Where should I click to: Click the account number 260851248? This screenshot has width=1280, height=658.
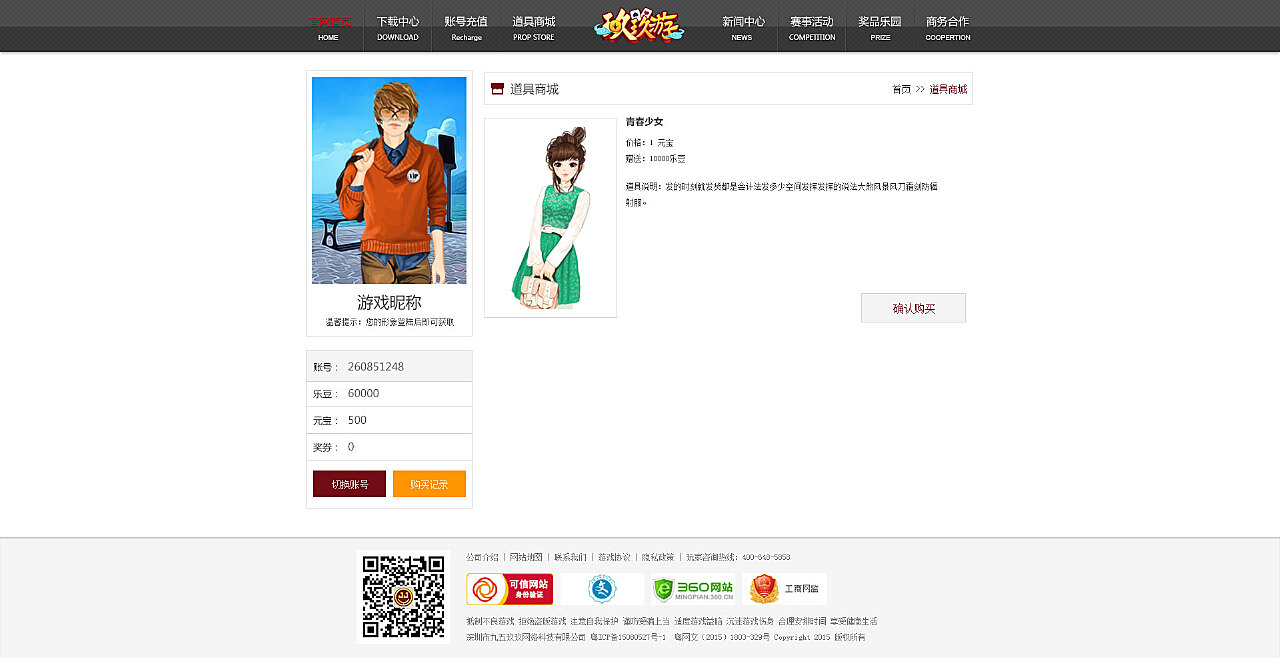pyautogui.click(x=376, y=367)
